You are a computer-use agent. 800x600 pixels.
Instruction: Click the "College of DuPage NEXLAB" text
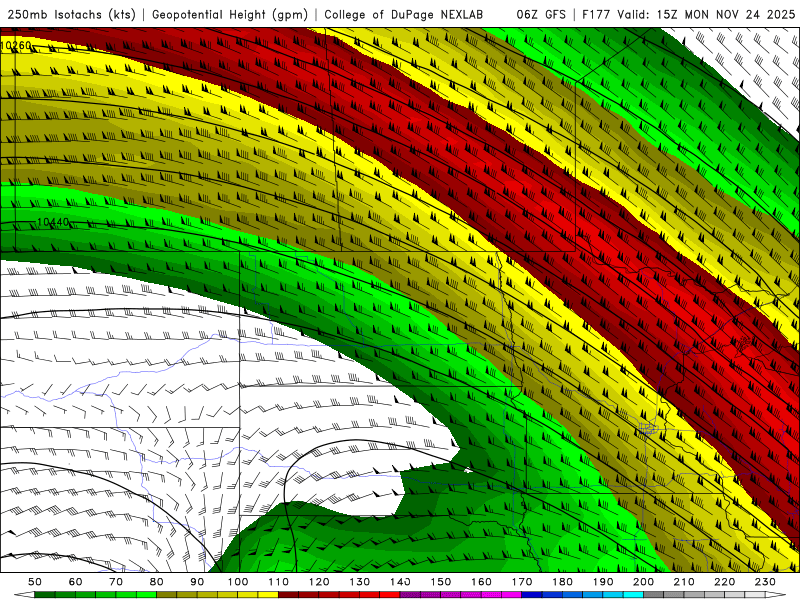click(404, 15)
